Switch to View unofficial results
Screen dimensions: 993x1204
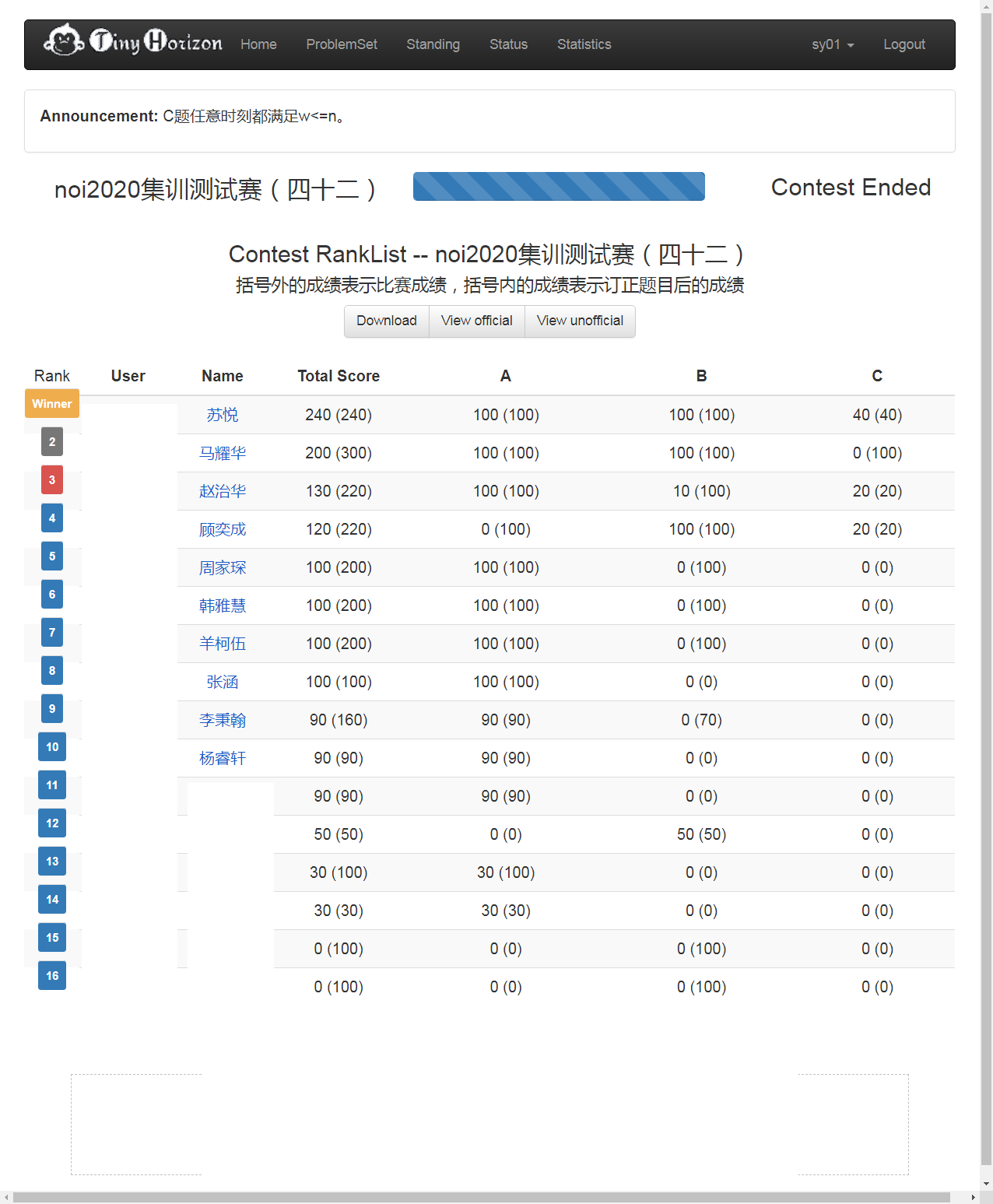click(x=580, y=321)
